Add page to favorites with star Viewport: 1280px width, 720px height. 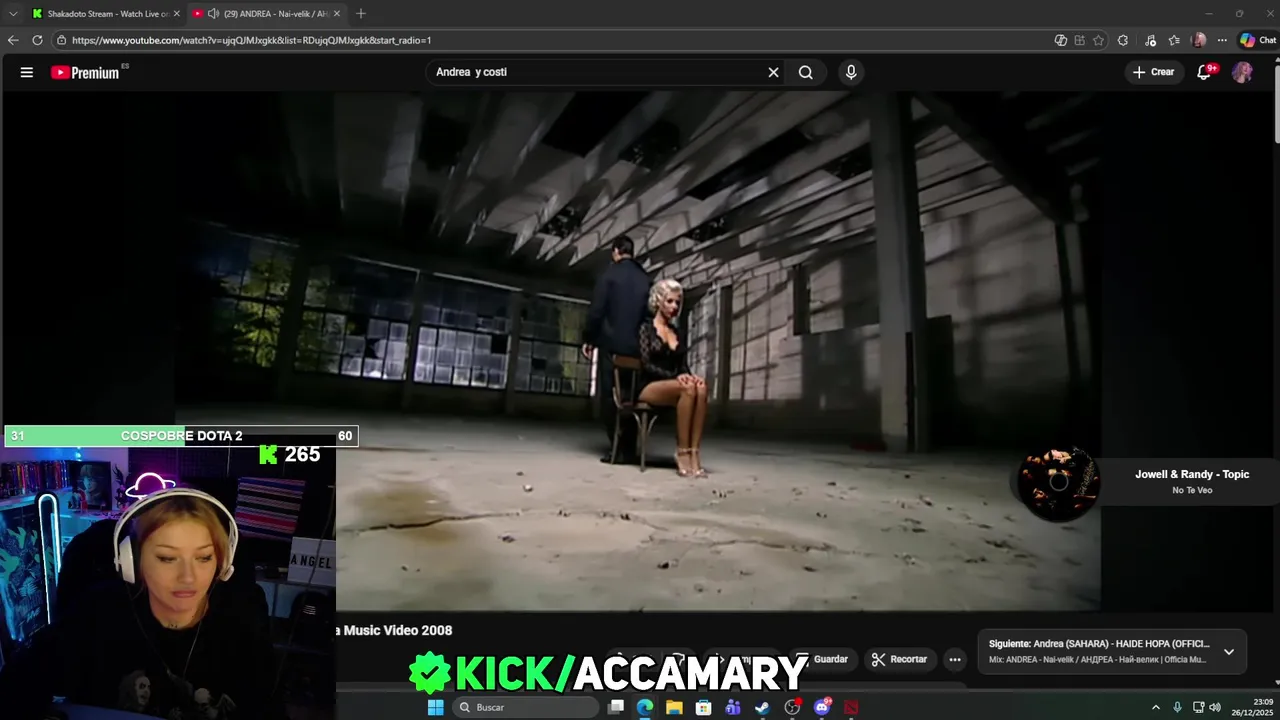1098,40
